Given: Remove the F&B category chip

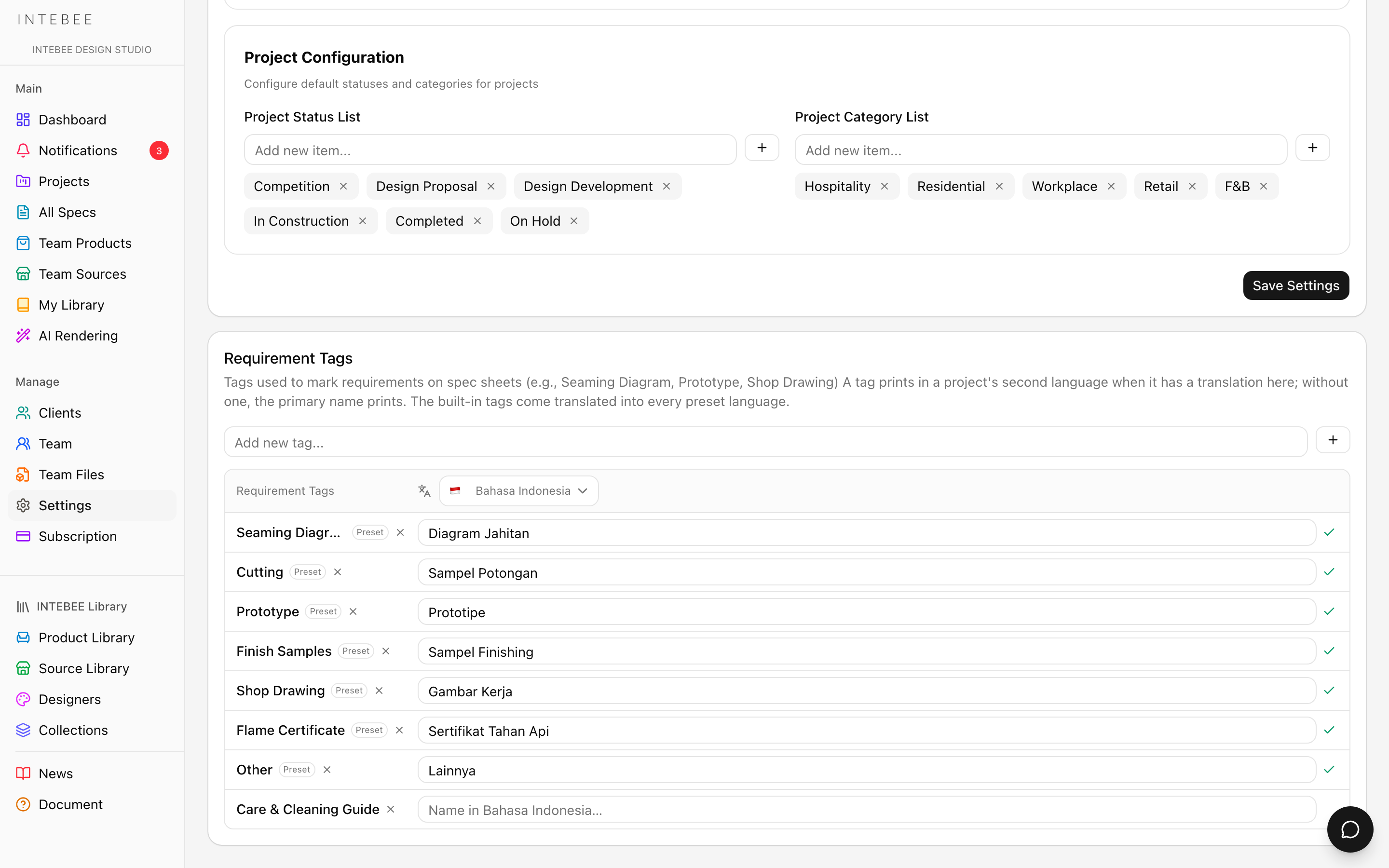Looking at the screenshot, I should click(1263, 187).
